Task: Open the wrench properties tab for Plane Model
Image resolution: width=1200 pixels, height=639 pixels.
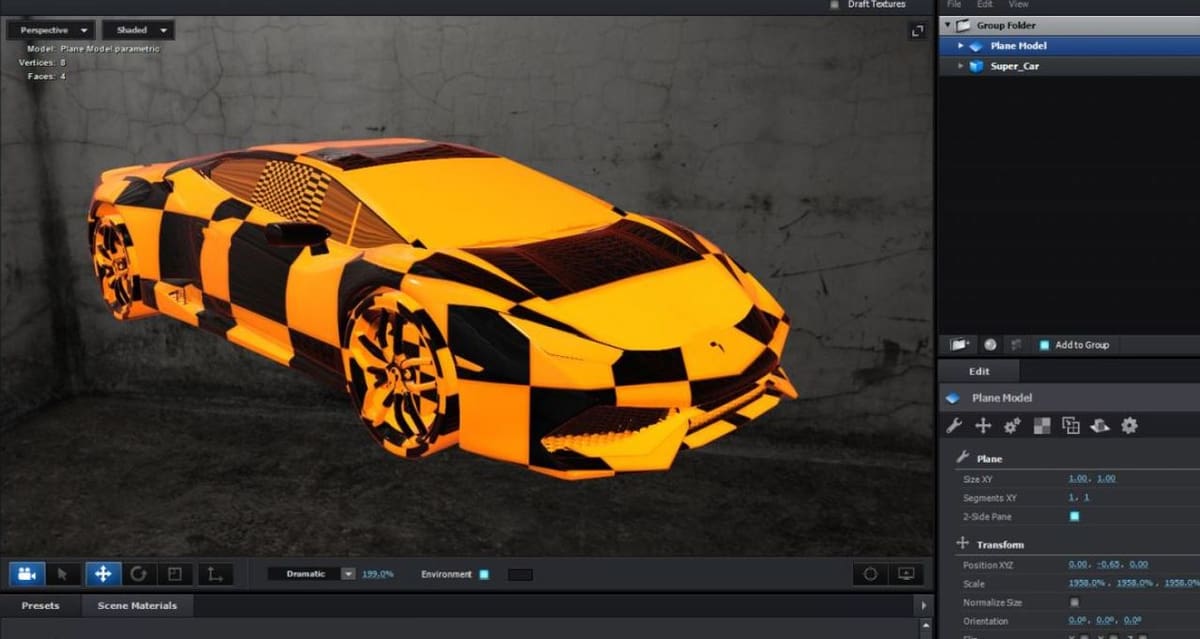Action: click(954, 426)
